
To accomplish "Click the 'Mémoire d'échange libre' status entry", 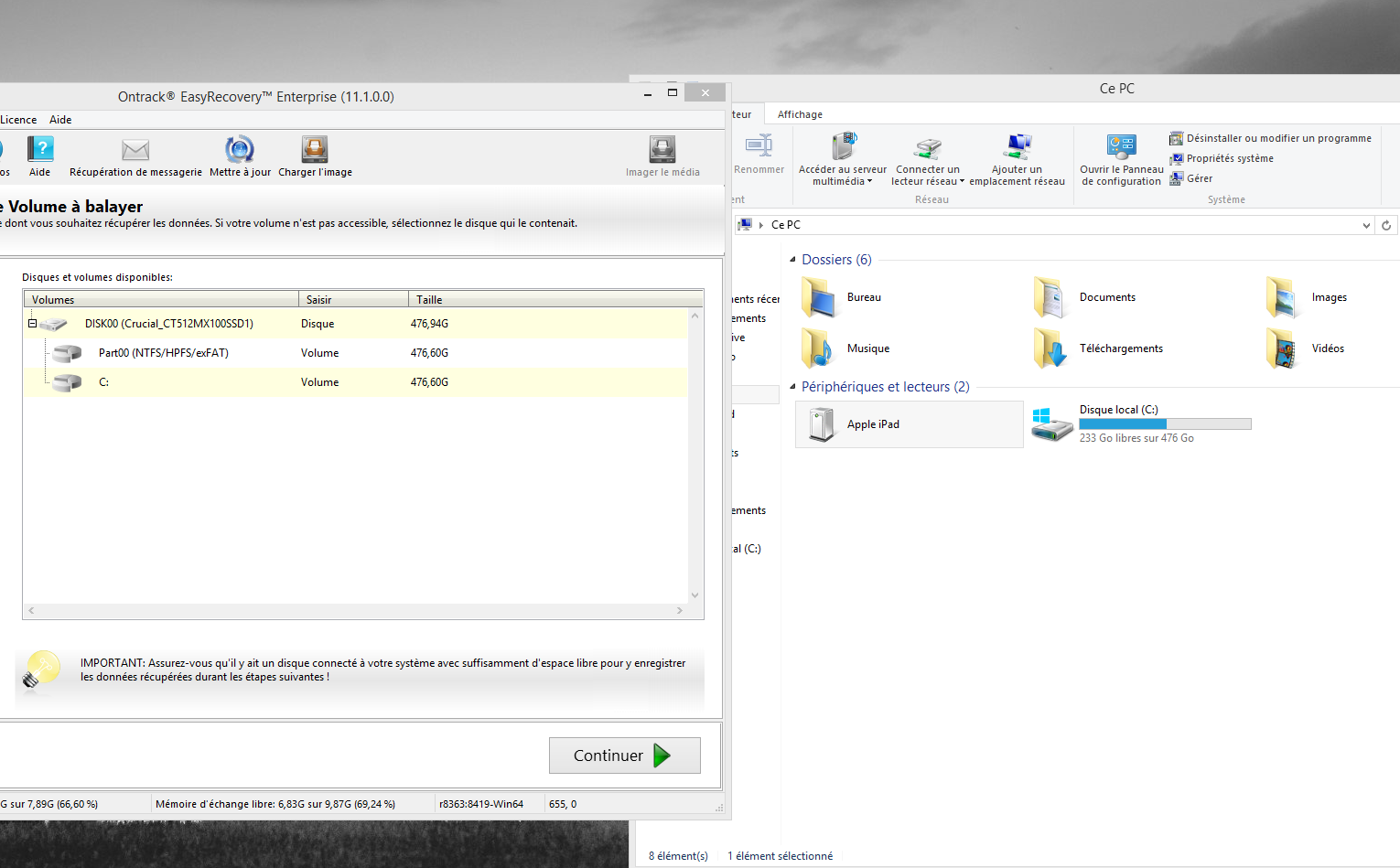I will (x=275, y=804).
